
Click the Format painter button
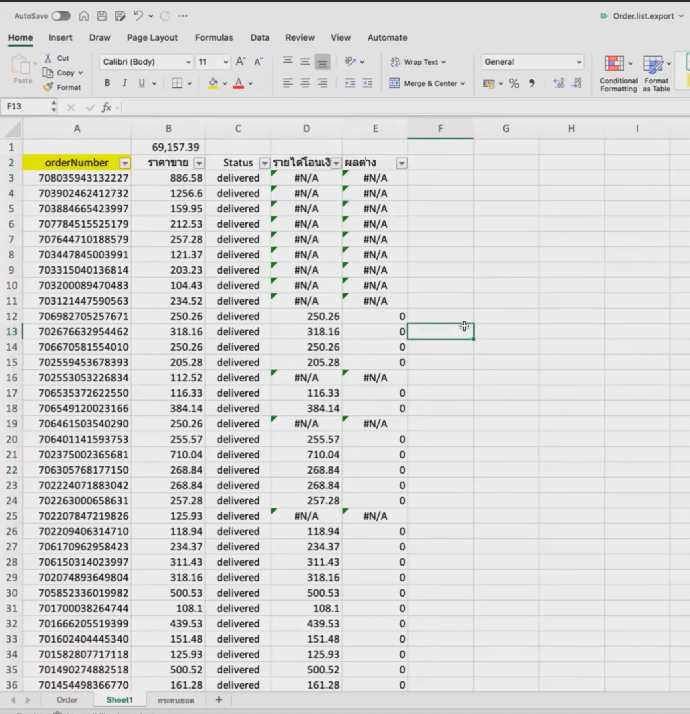coord(63,87)
